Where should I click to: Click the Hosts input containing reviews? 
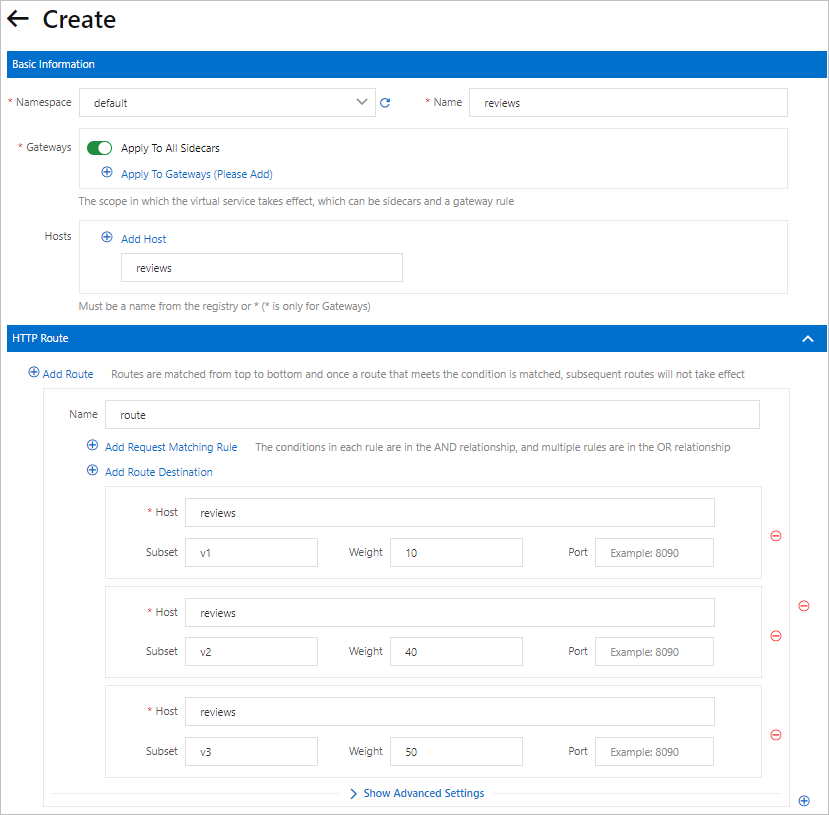(x=262, y=267)
